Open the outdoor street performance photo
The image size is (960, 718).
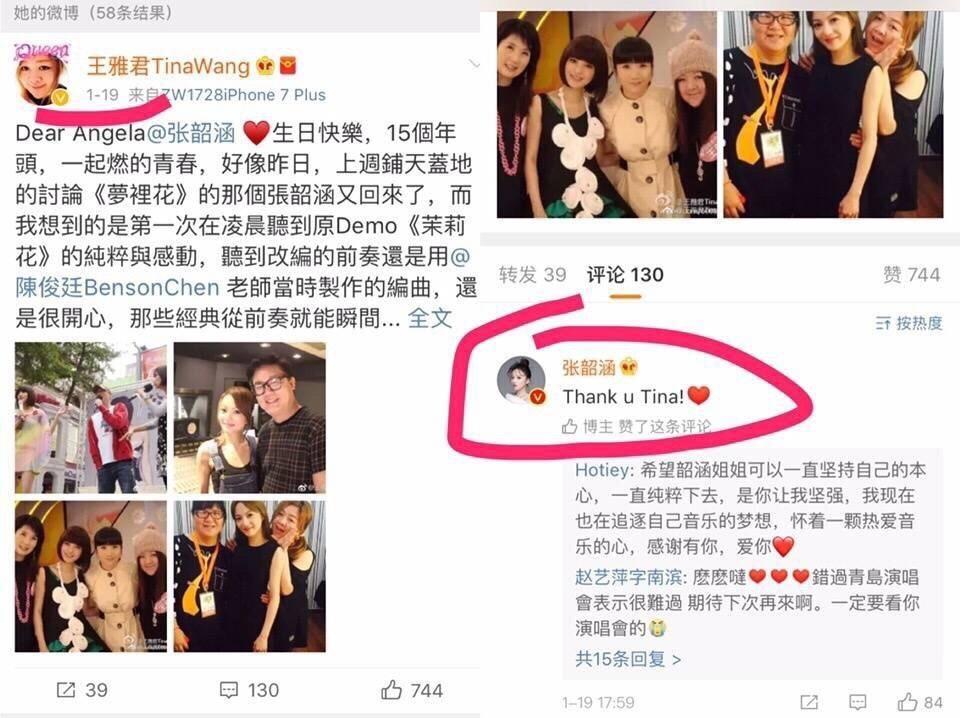pos(91,417)
